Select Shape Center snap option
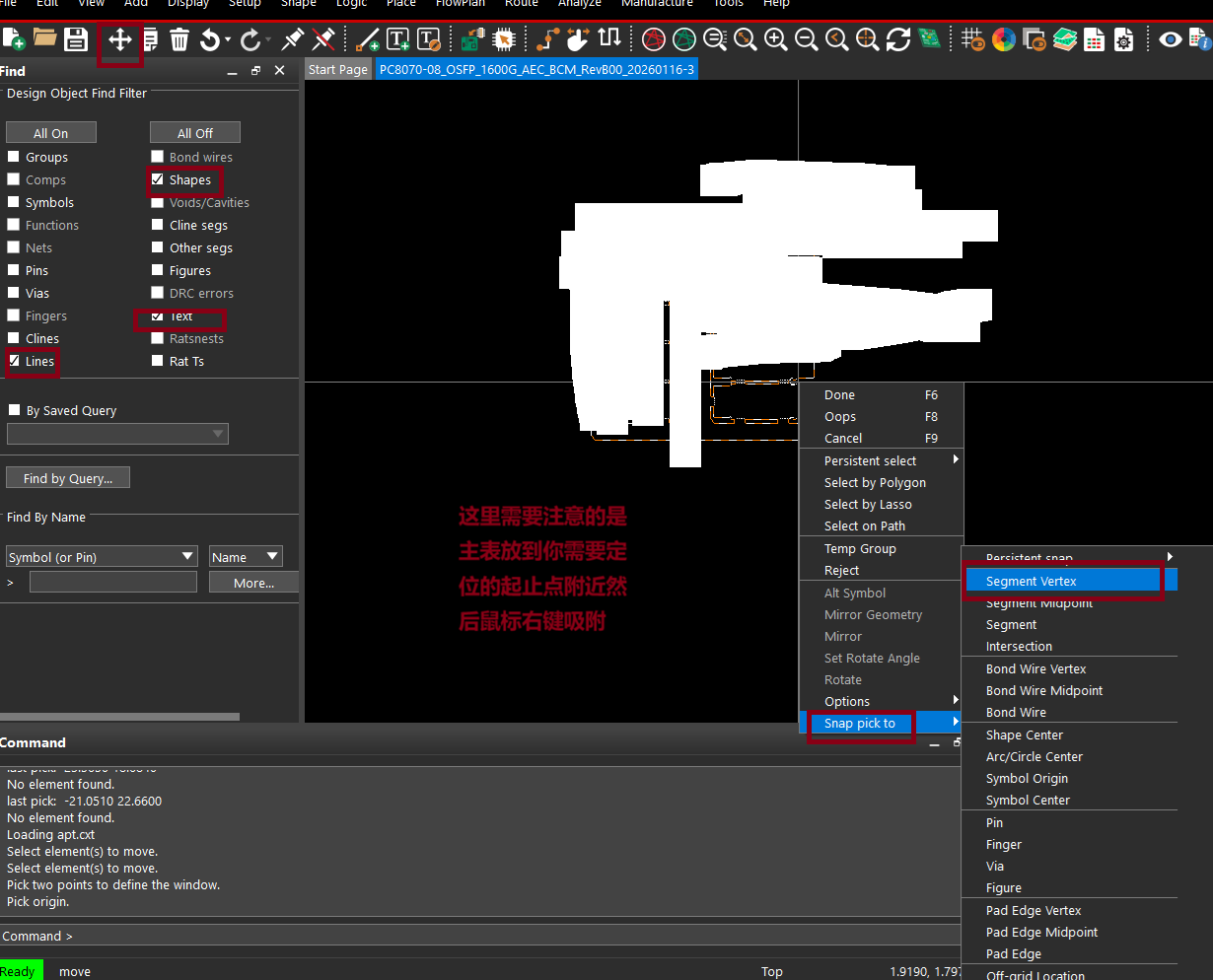The height and width of the screenshot is (980, 1213). point(1070,735)
